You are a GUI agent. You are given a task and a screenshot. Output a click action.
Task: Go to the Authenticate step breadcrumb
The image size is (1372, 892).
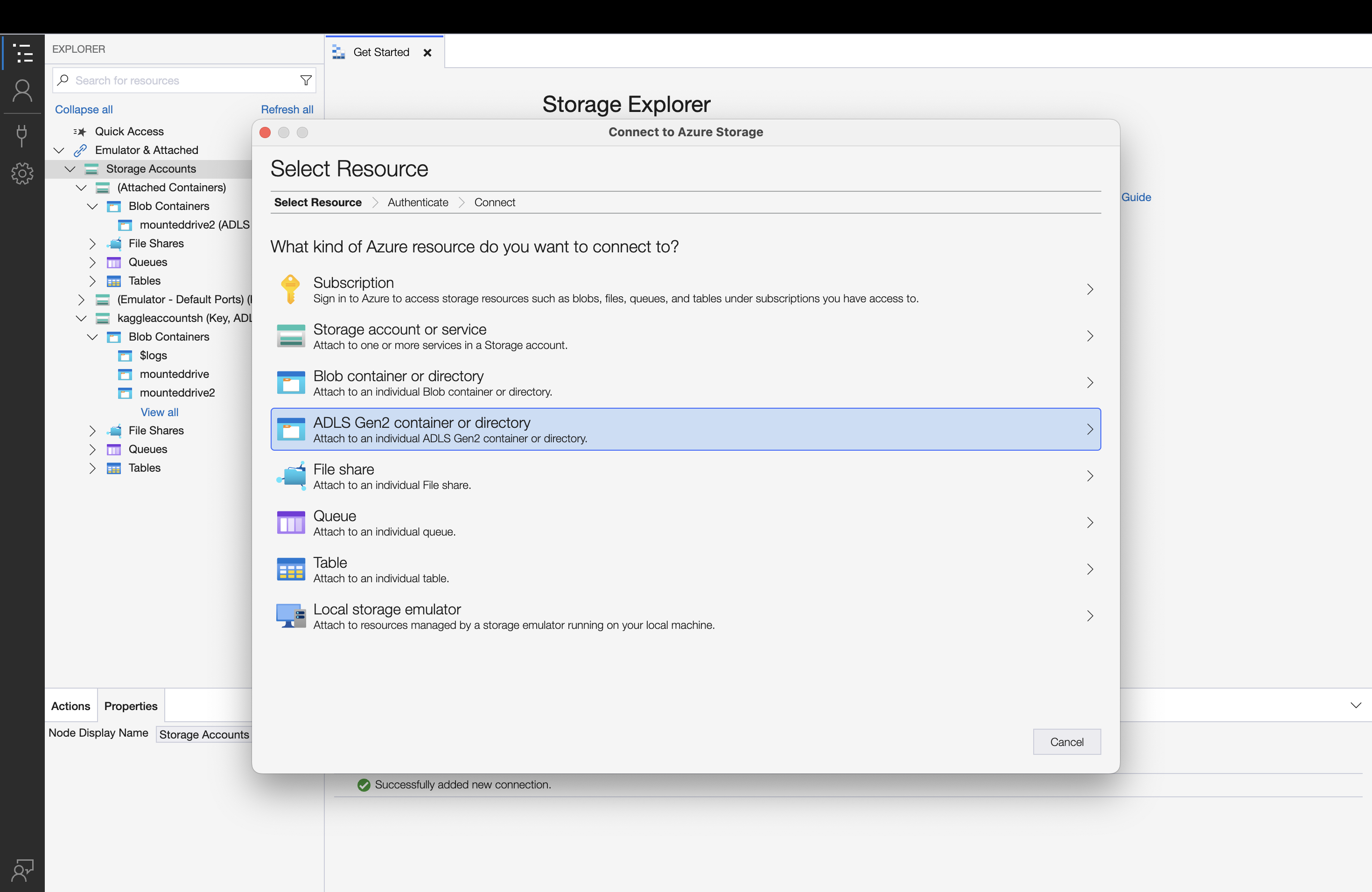coord(418,202)
